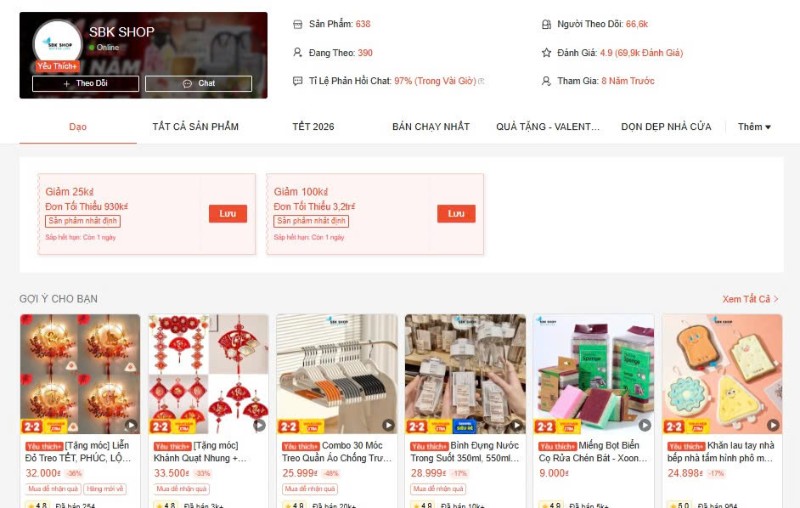Click the star icon beside Đánh Giá
800x508 pixels.
tap(546, 53)
